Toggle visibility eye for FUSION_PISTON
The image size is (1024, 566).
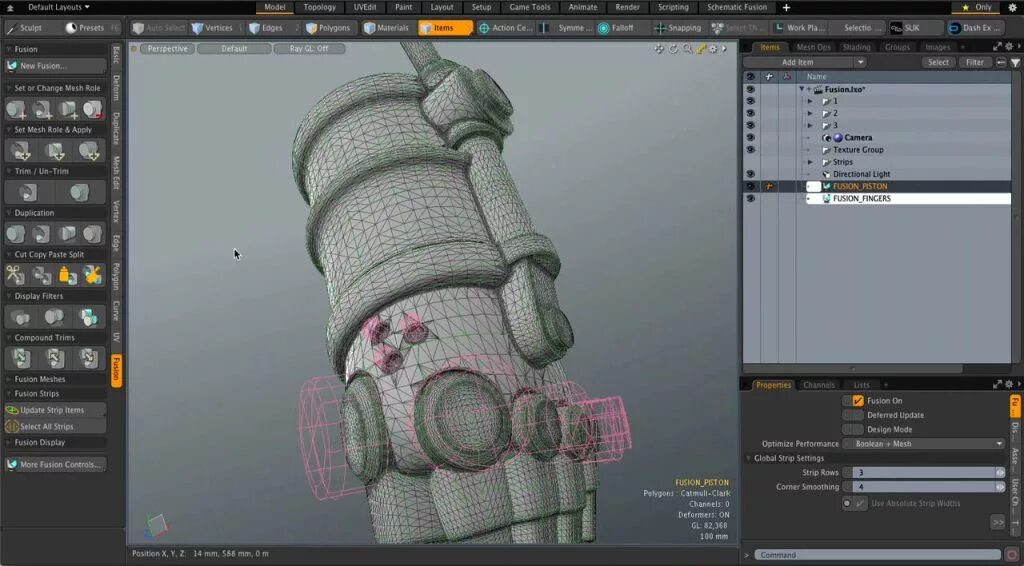pyautogui.click(x=750, y=187)
